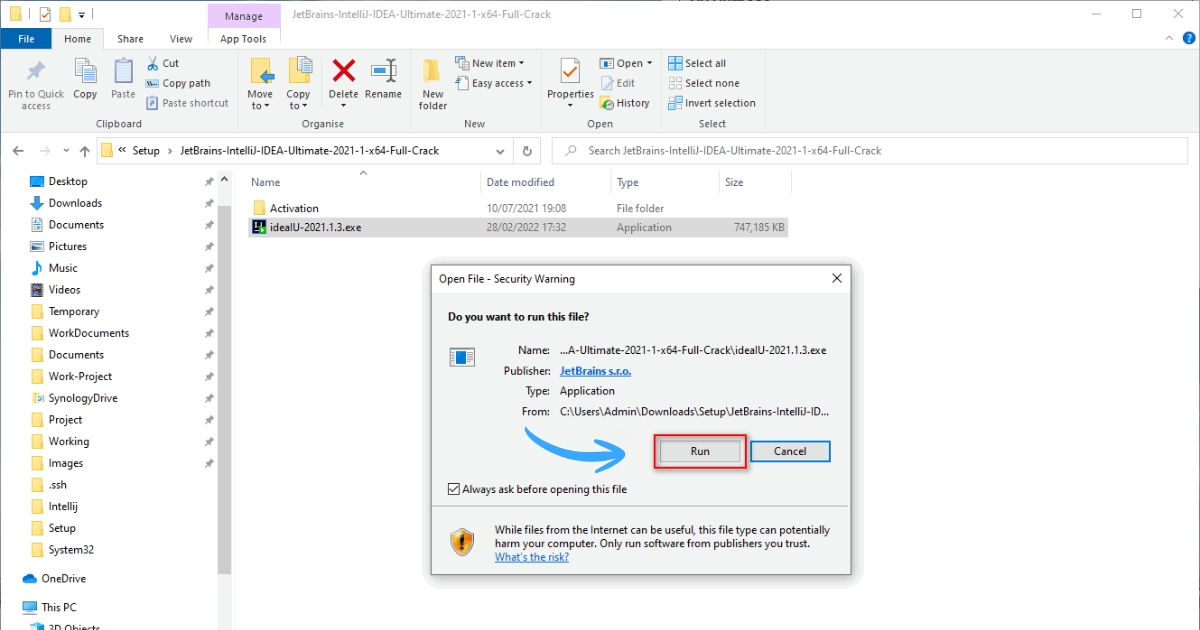Open the JetBrains s.r.o. publisher link

(x=595, y=371)
